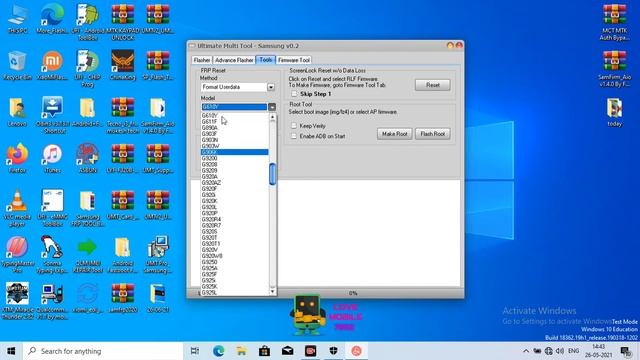Select model G611F in the list
Image resolution: width=640 pixels, height=360 pixels.
(x=235, y=122)
